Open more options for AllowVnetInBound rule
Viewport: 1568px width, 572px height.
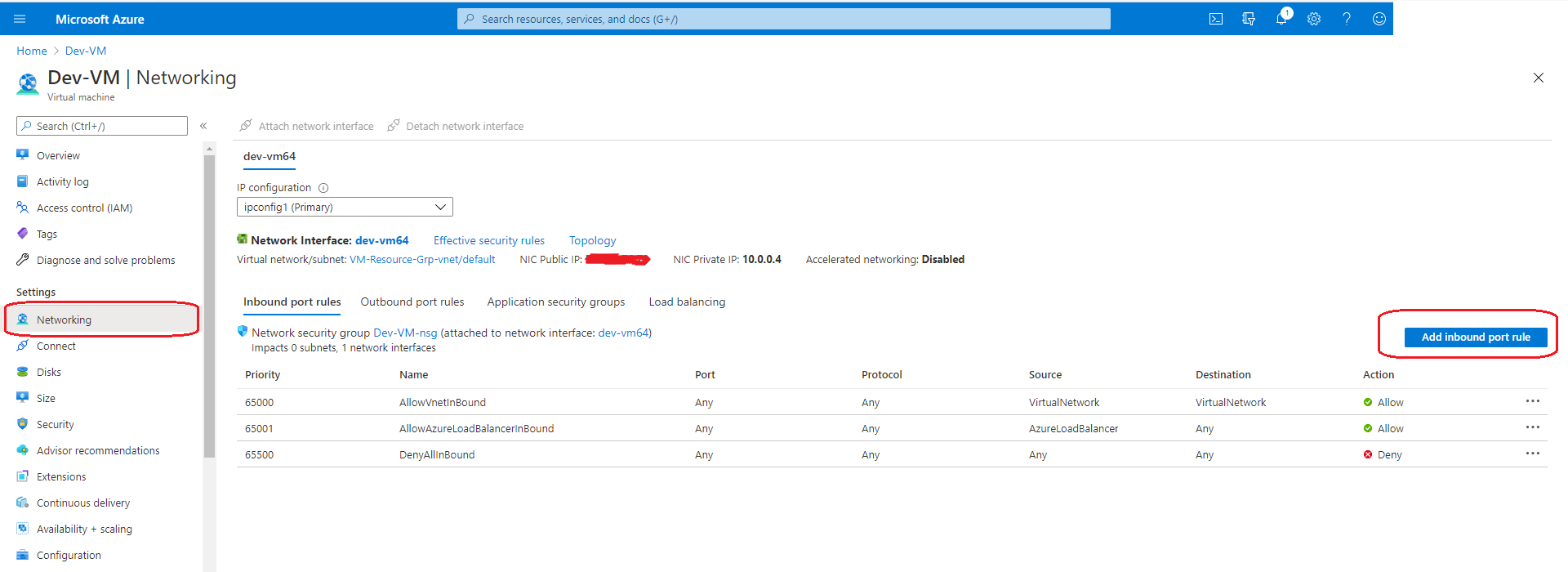click(x=1533, y=401)
